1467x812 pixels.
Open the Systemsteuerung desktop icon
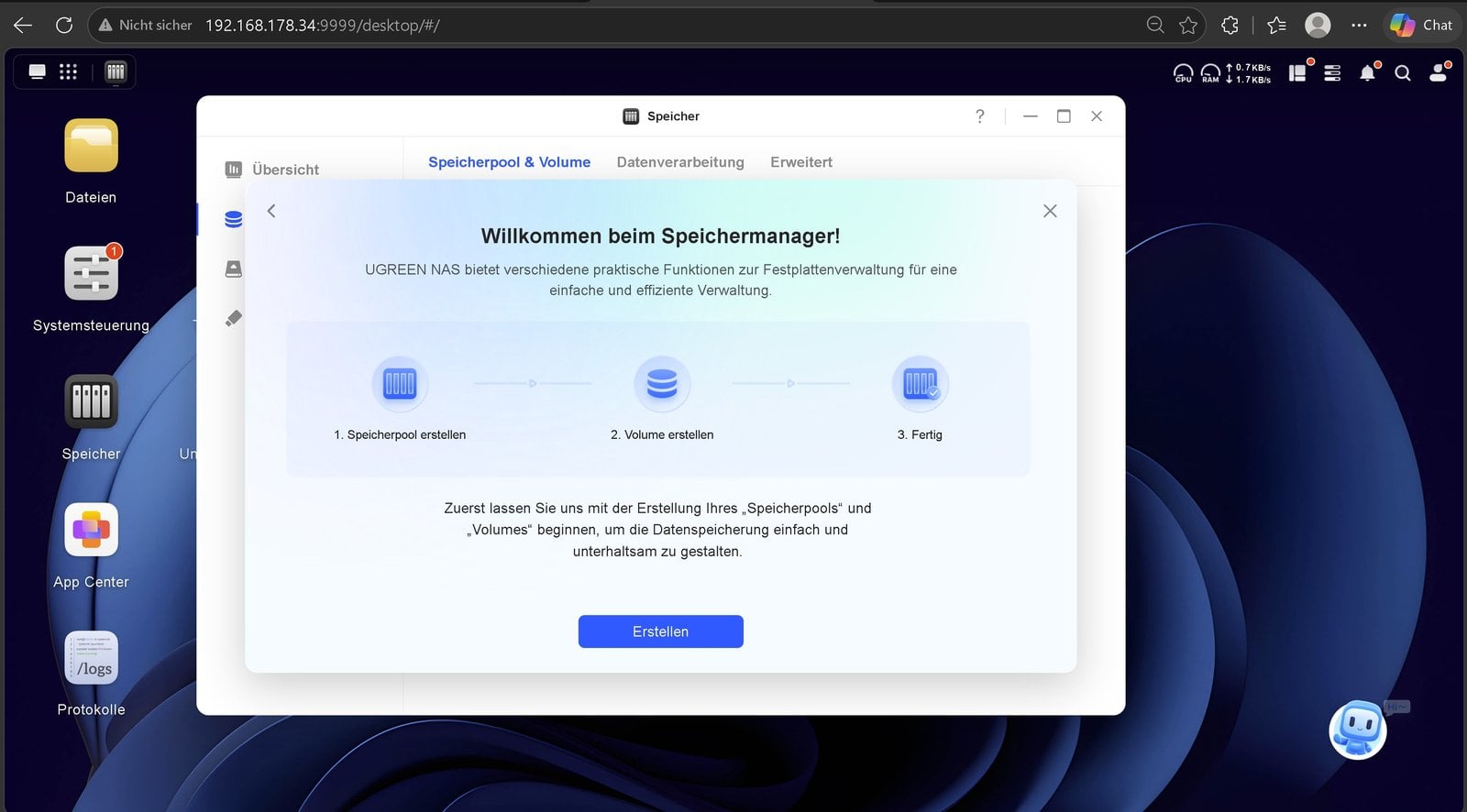pyautogui.click(x=91, y=274)
